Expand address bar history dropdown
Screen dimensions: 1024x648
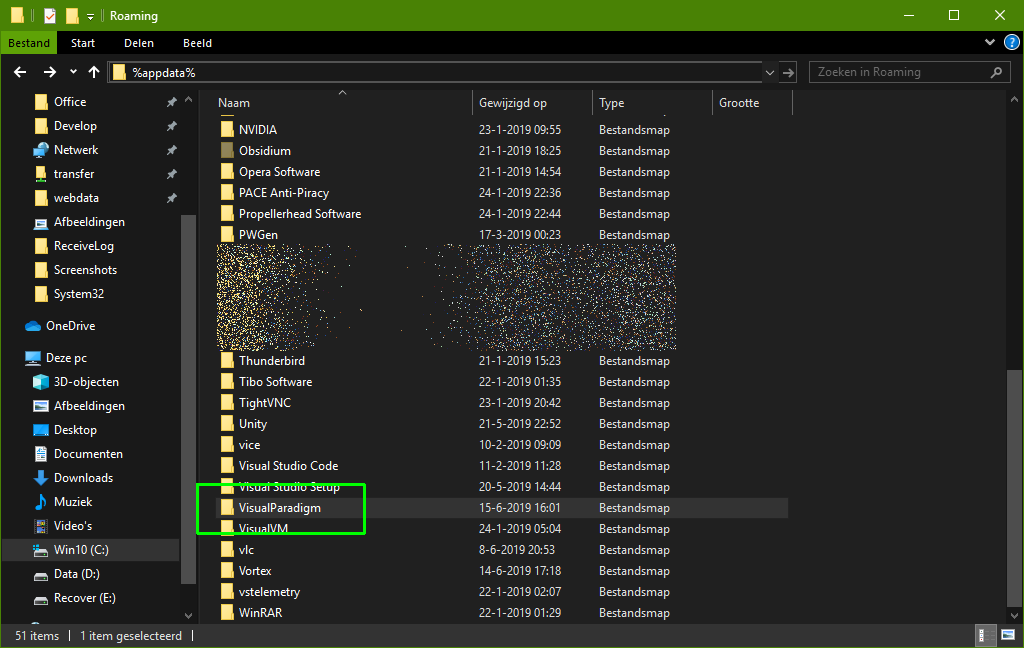point(770,73)
